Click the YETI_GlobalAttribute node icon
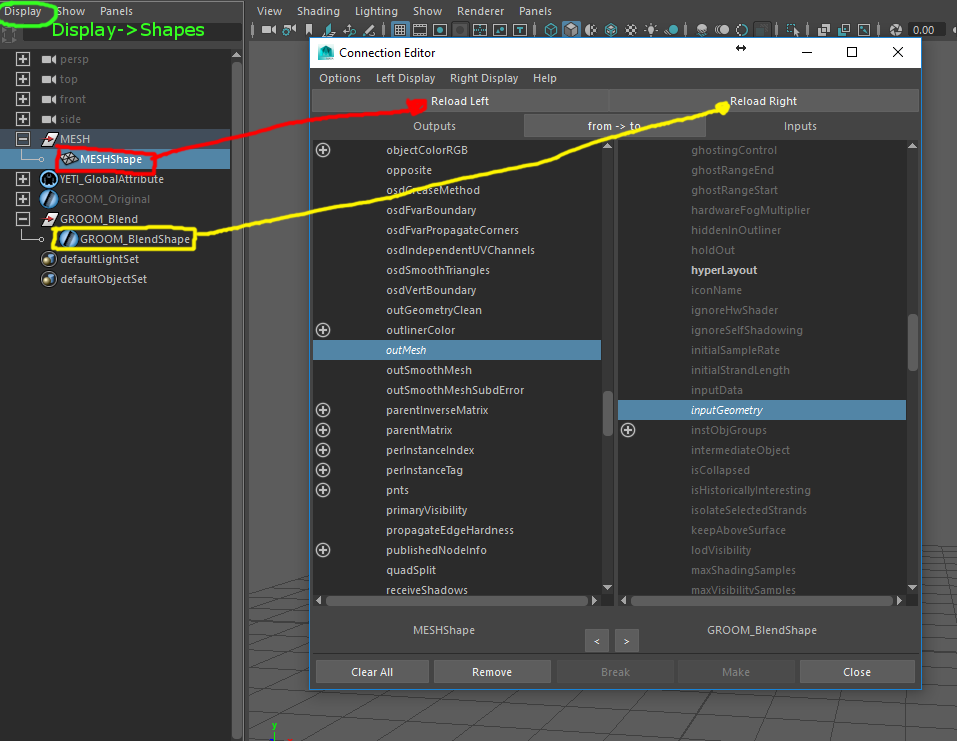The image size is (957, 741). pyautogui.click(x=48, y=179)
